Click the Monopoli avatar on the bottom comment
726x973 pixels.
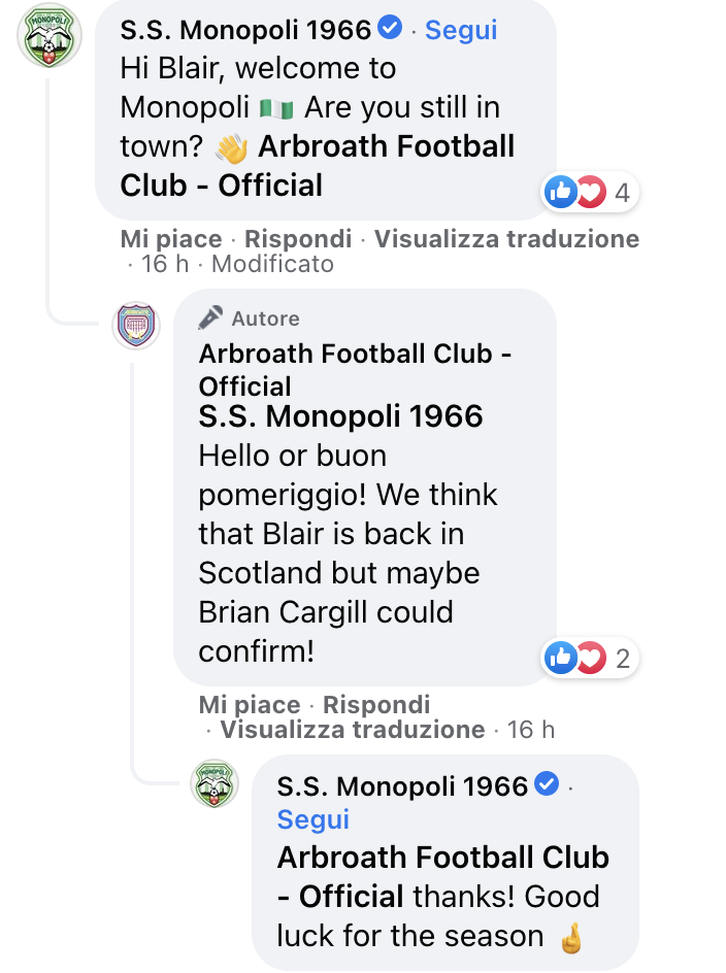(214, 785)
